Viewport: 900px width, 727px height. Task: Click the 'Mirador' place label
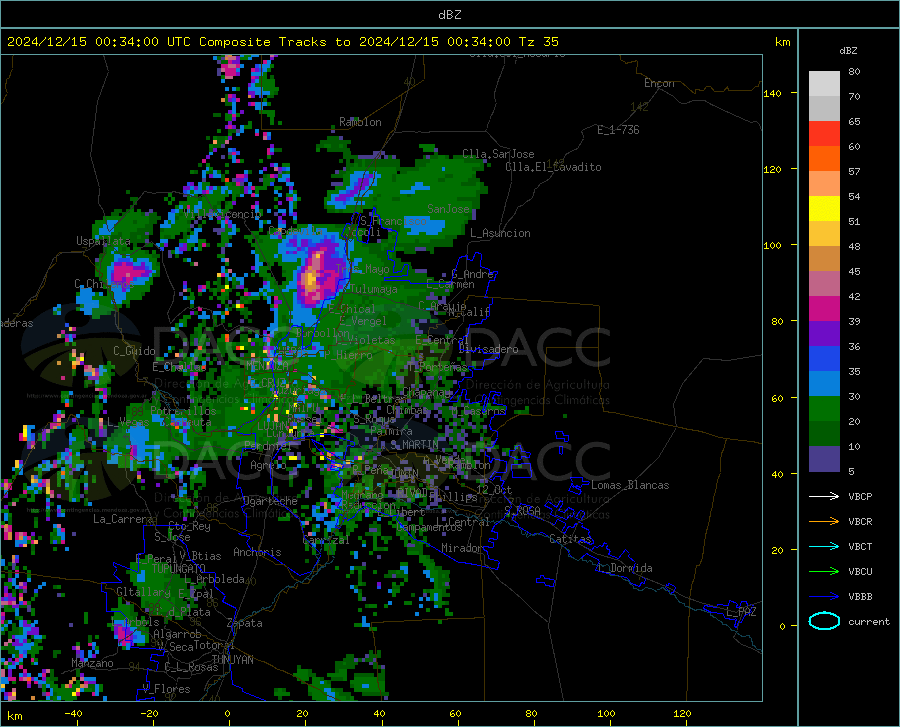tap(462, 548)
